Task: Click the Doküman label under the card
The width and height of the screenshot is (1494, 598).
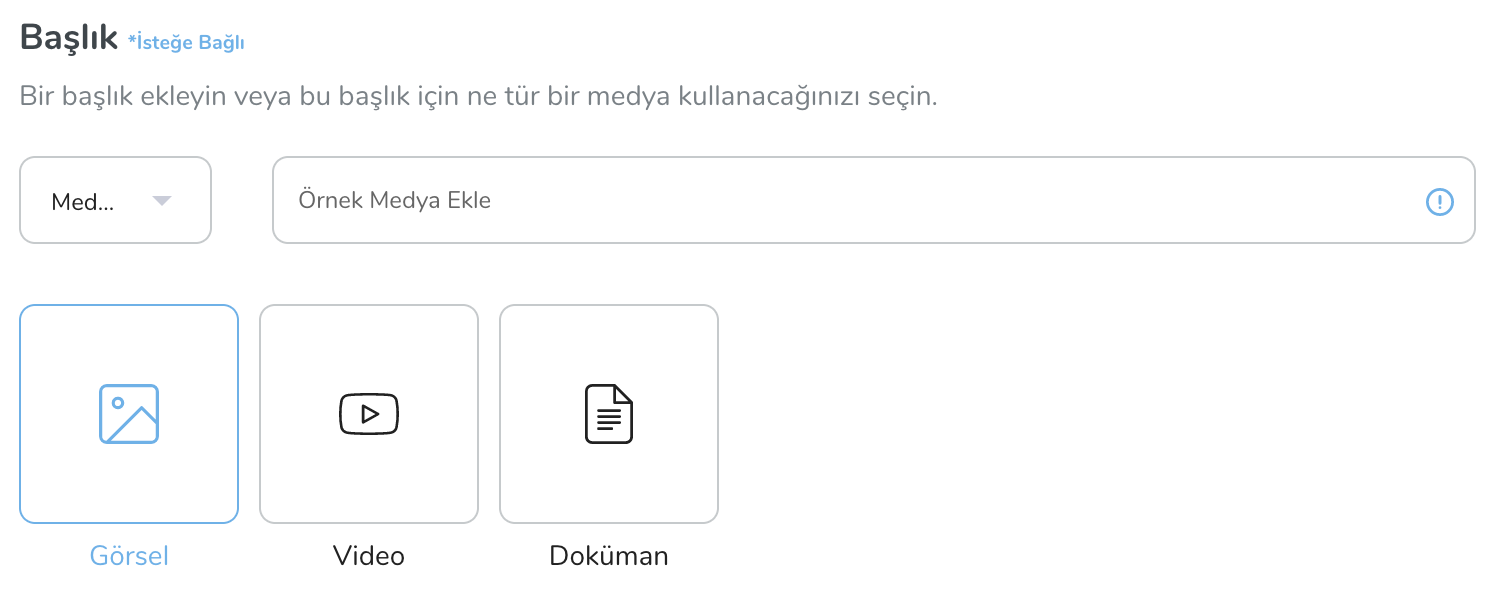Action: pos(609,556)
